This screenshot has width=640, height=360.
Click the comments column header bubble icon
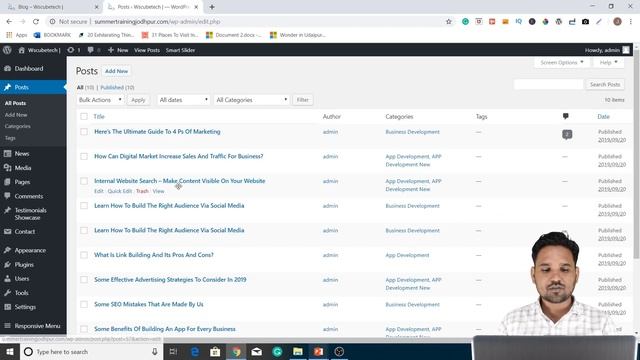point(565,116)
